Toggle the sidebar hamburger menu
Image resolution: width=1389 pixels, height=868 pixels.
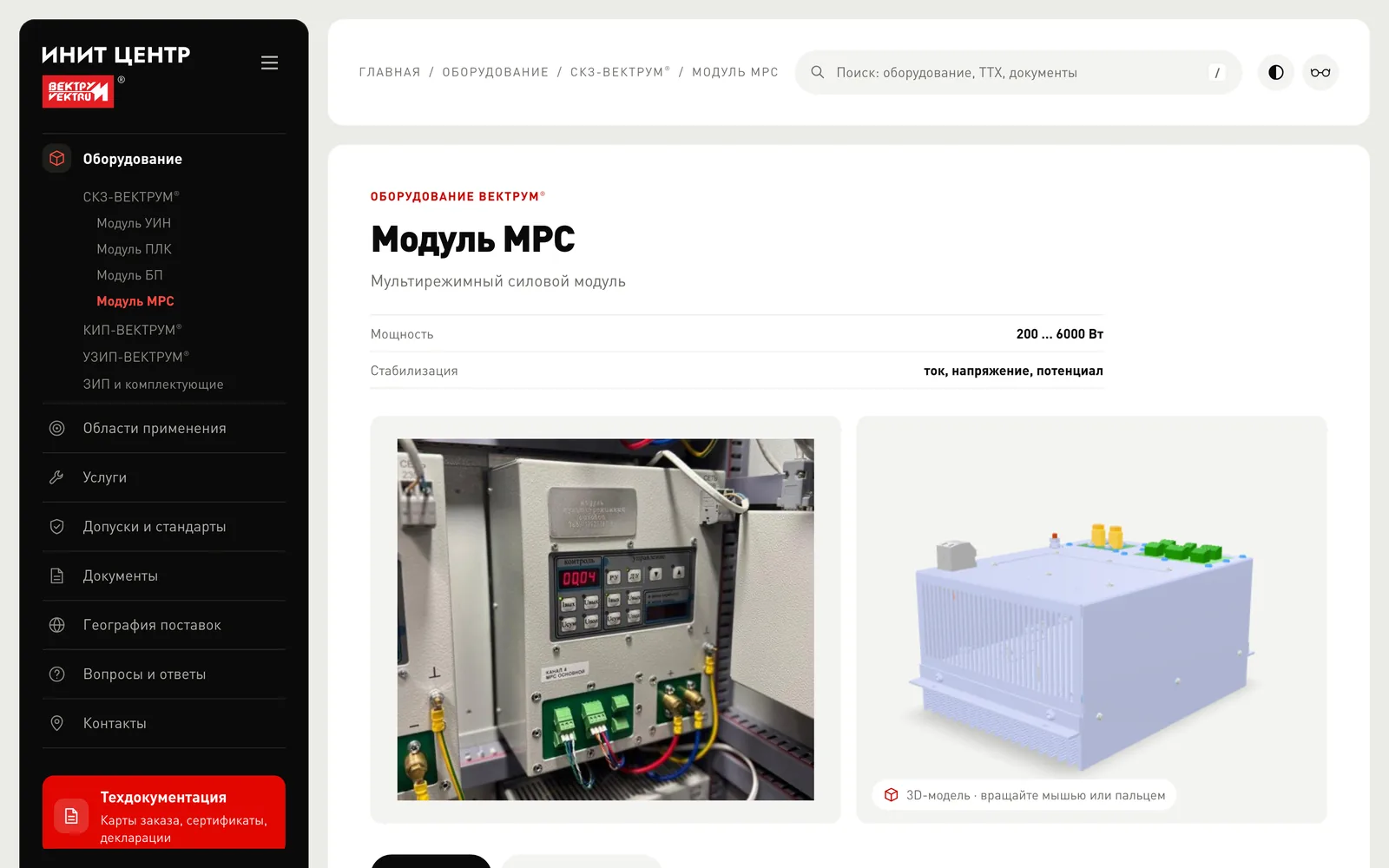coord(269,62)
